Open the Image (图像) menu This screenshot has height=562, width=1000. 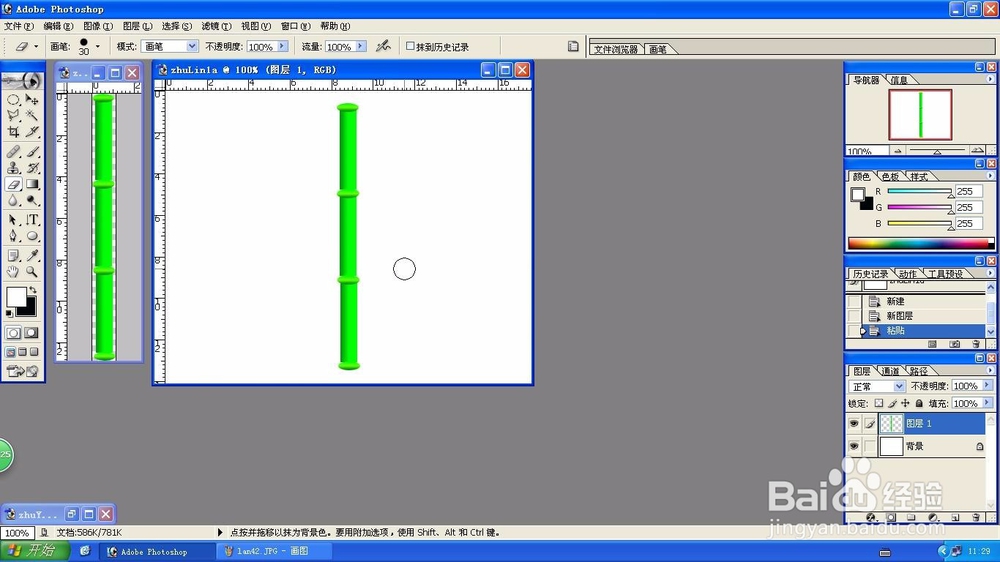click(98, 26)
